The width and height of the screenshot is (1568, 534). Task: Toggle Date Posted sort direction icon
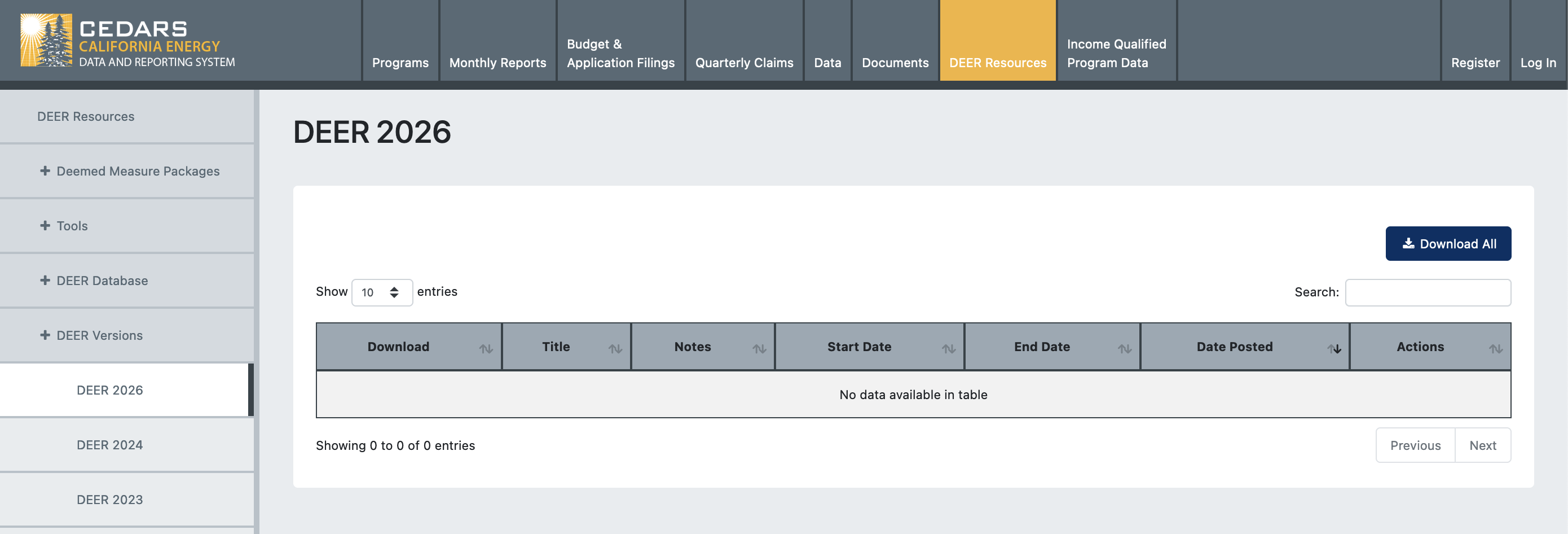(x=1334, y=348)
